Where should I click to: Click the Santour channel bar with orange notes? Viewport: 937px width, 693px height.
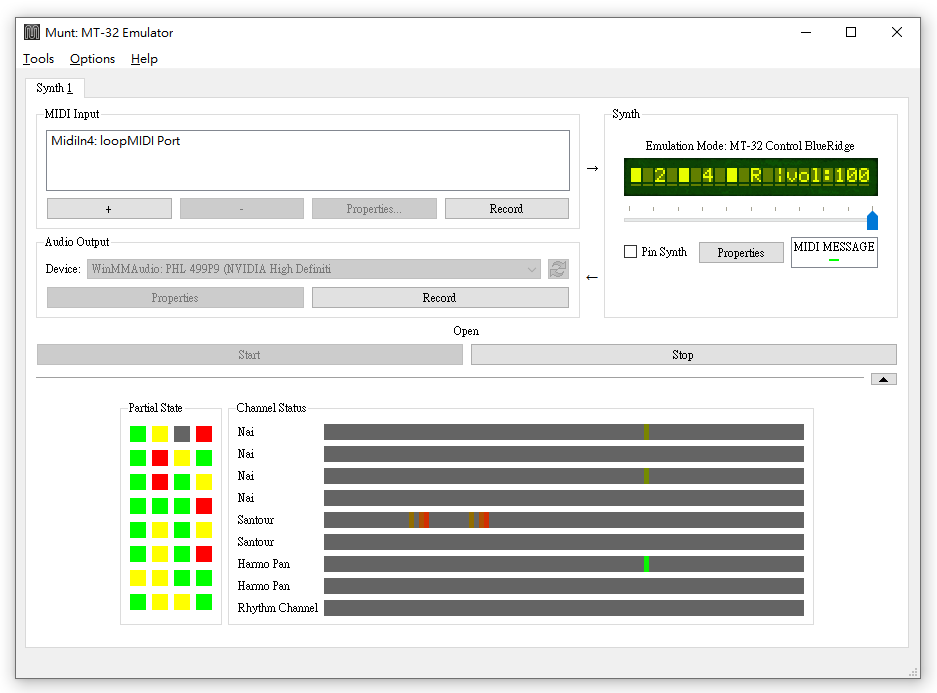(x=564, y=520)
